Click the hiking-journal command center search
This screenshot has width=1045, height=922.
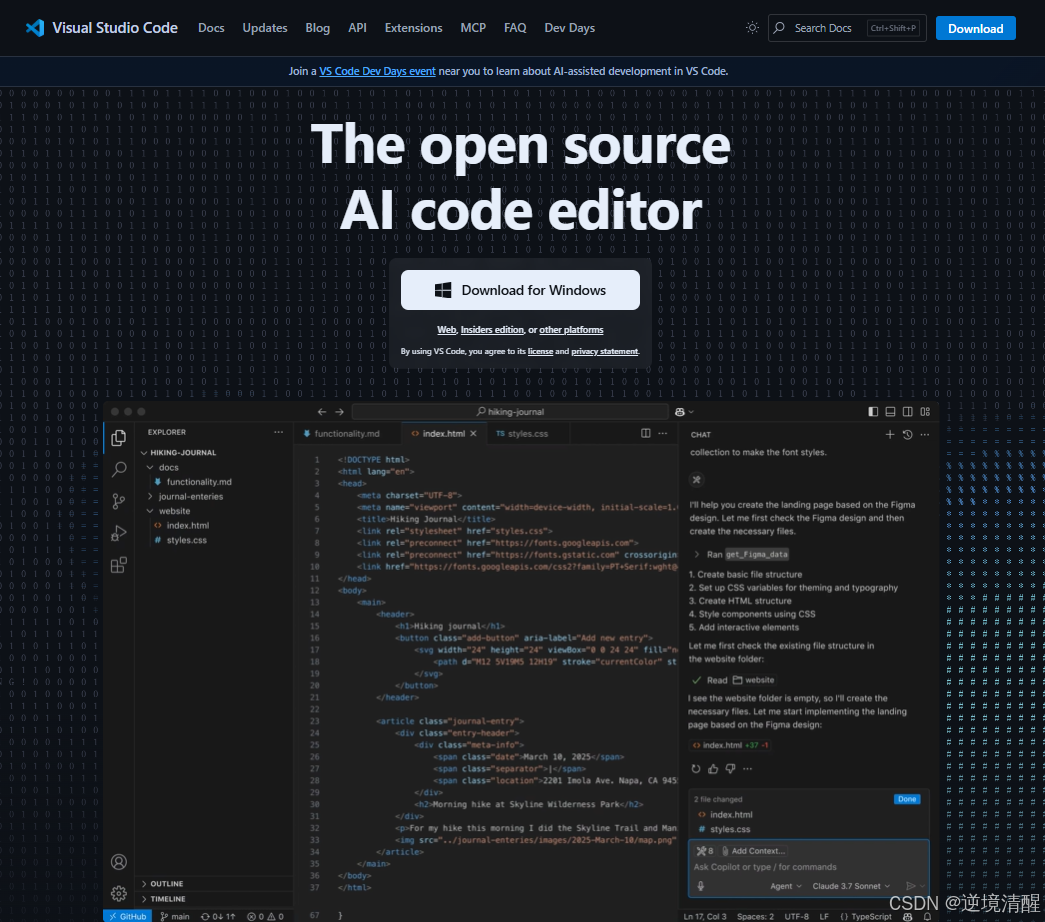(510, 412)
